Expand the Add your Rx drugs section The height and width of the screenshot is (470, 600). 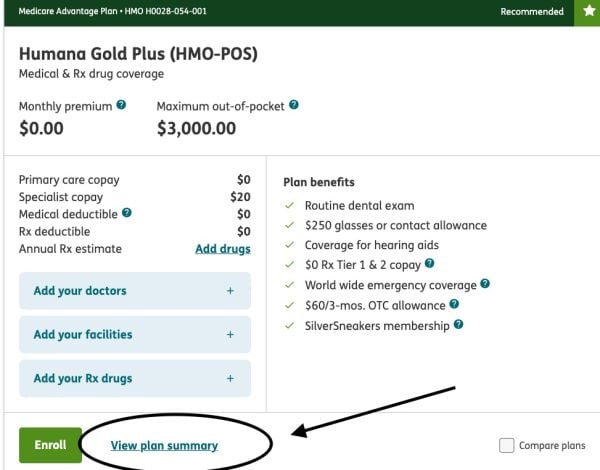(x=135, y=379)
